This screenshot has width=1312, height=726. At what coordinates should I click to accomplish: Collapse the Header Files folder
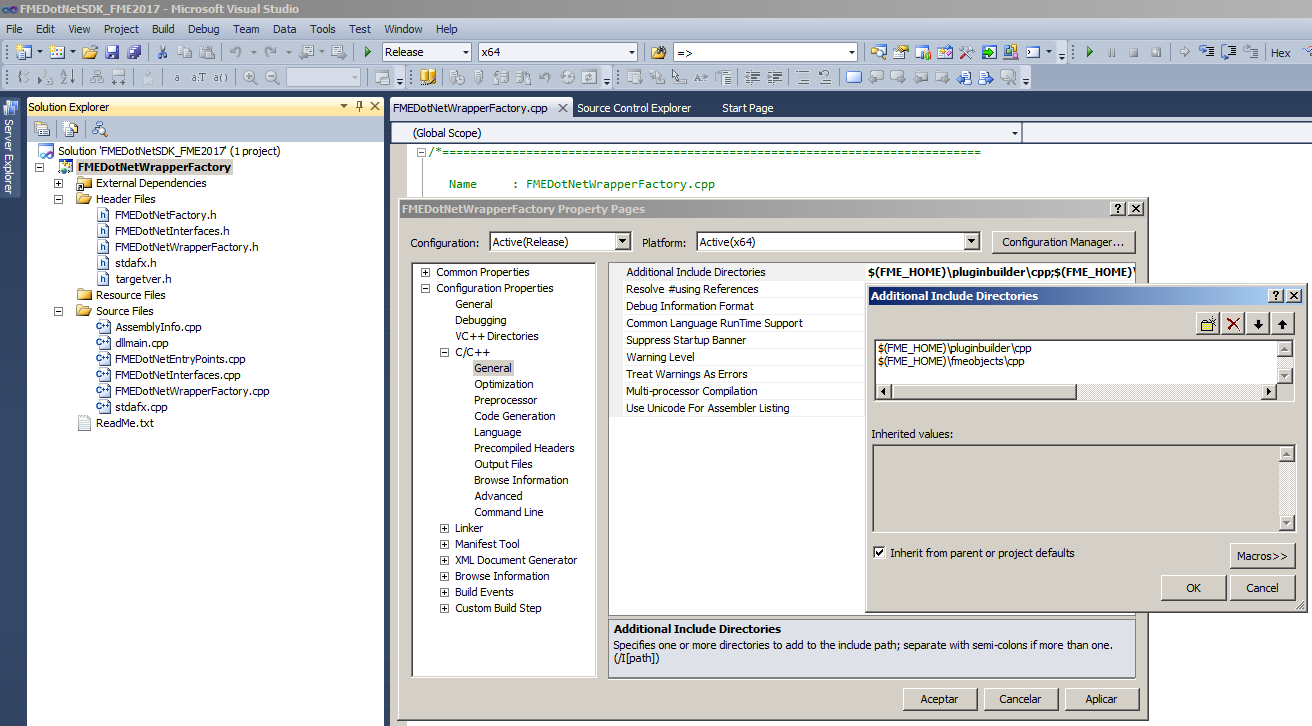(x=58, y=199)
